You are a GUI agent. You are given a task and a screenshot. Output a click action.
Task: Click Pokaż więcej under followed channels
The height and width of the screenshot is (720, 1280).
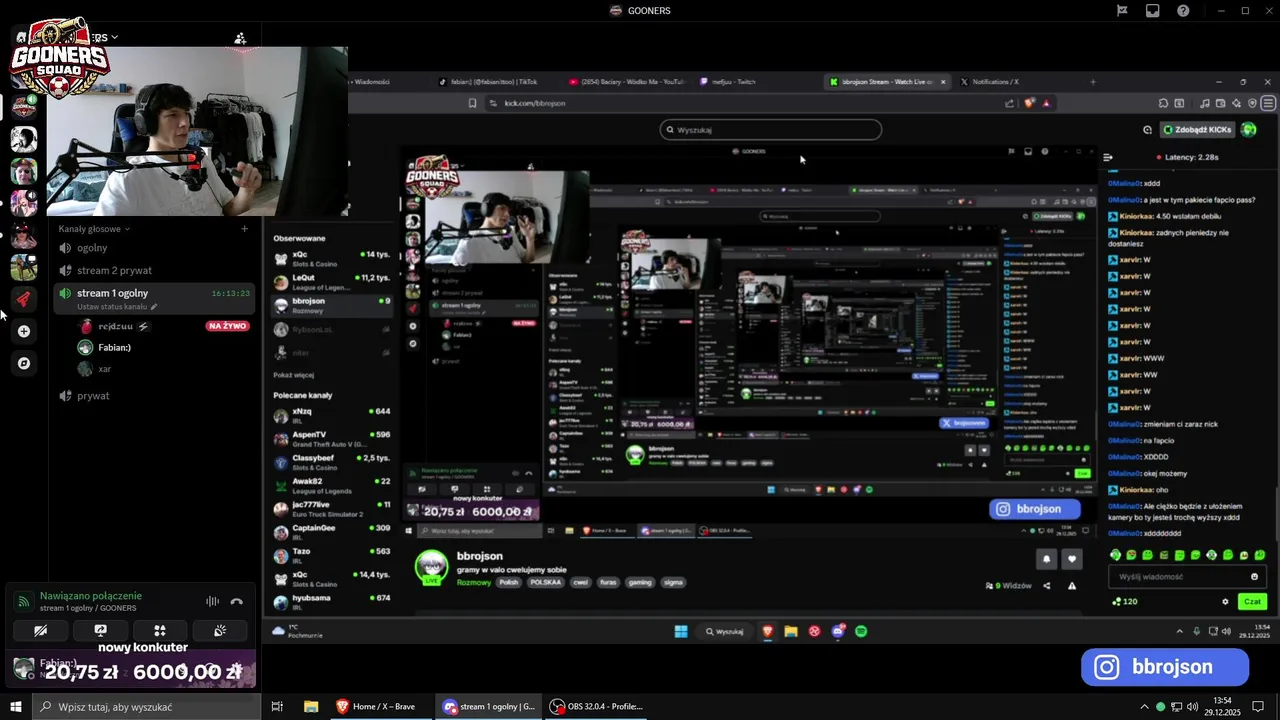point(294,375)
